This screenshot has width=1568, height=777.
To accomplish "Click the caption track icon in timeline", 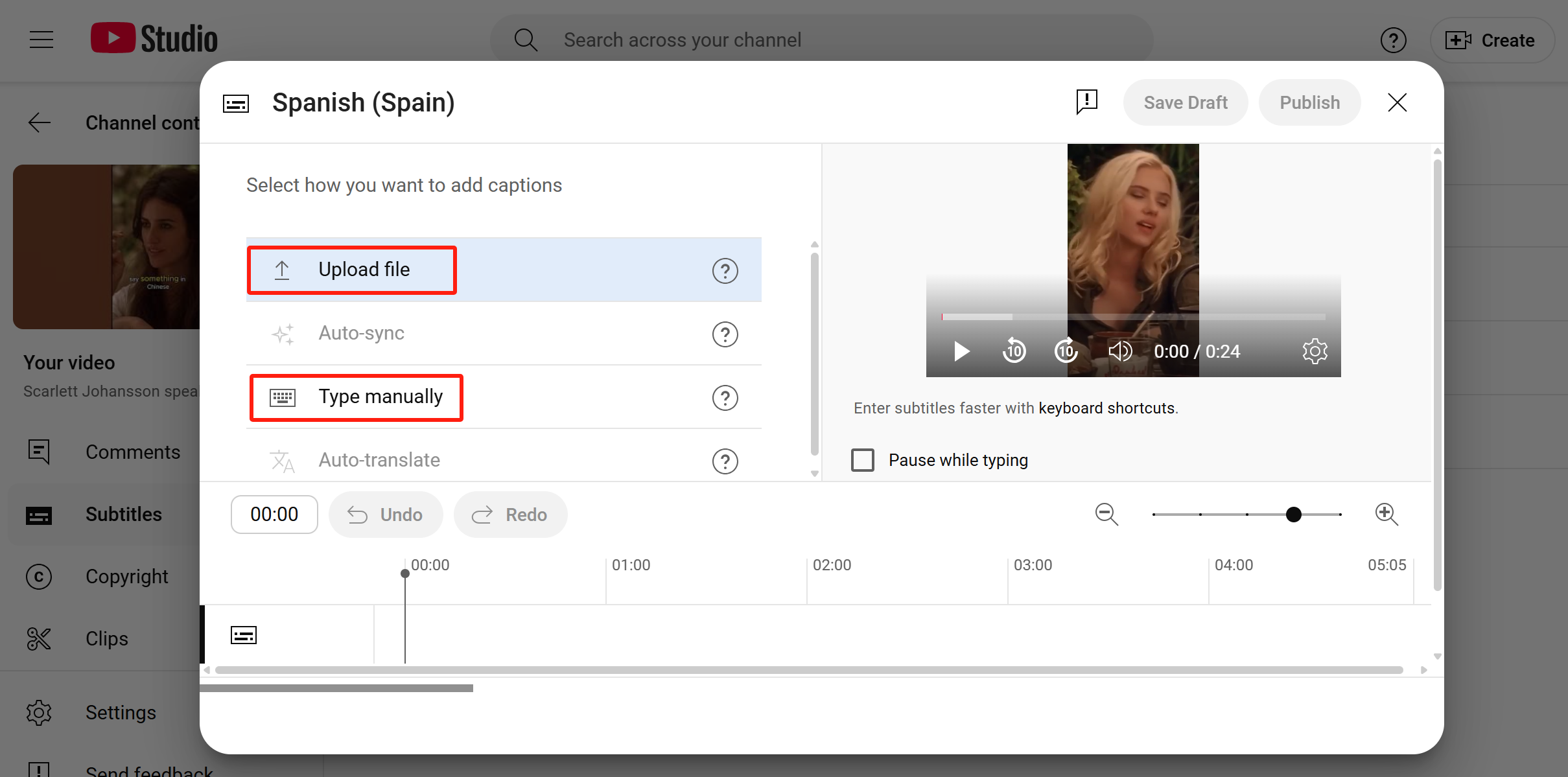I will tap(244, 635).
